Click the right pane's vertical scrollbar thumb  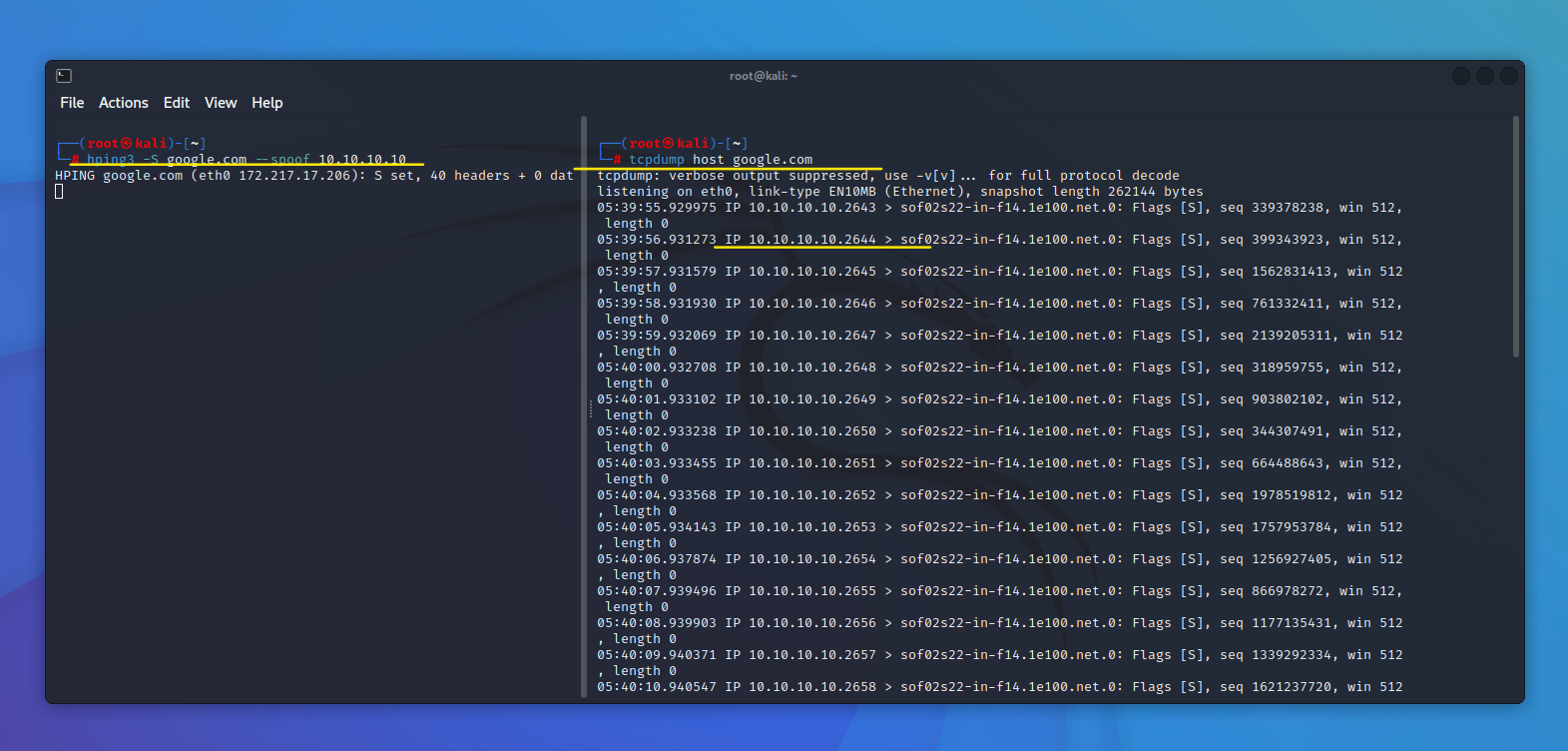click(1516, 237)
